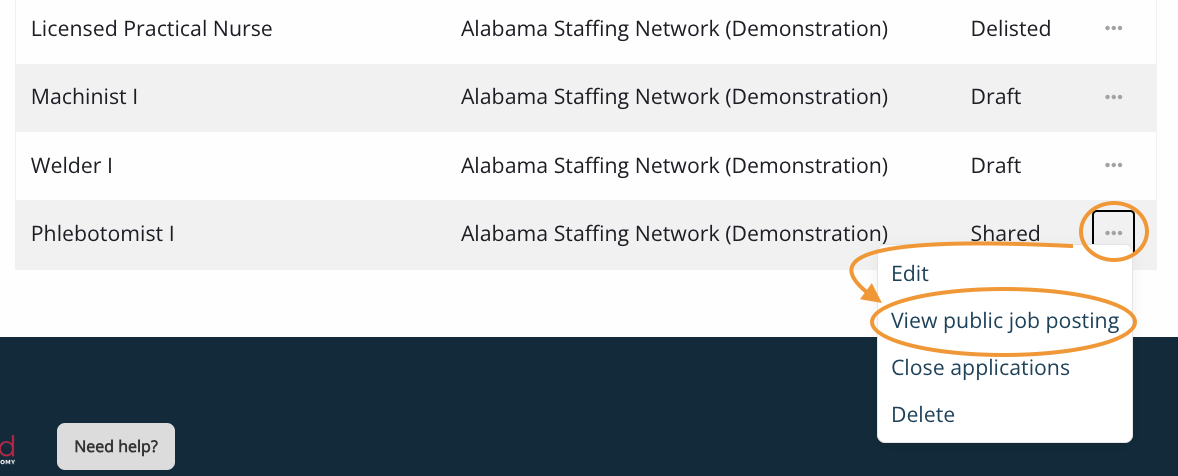Screen dimensions: 1178x476
Task: Open the actions menu for Licensed Practical Nurse
Action: click(1113, 29)
